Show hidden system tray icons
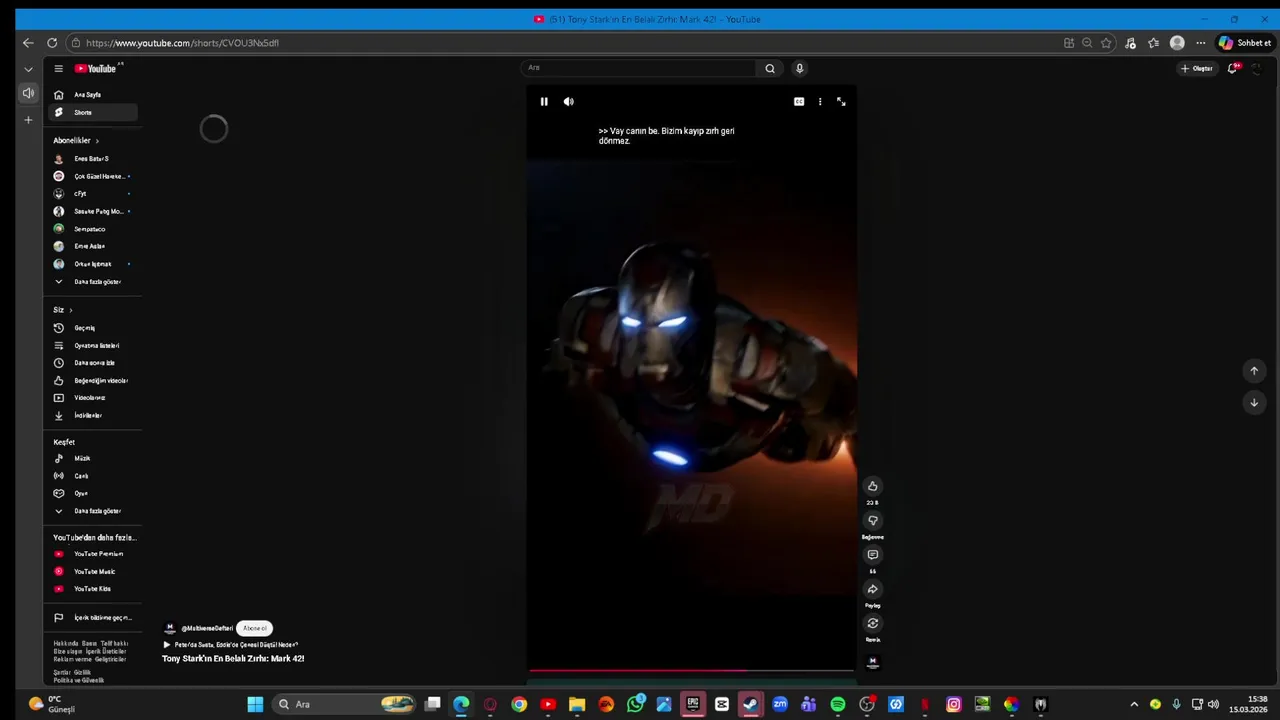 tap(1134, 704)
